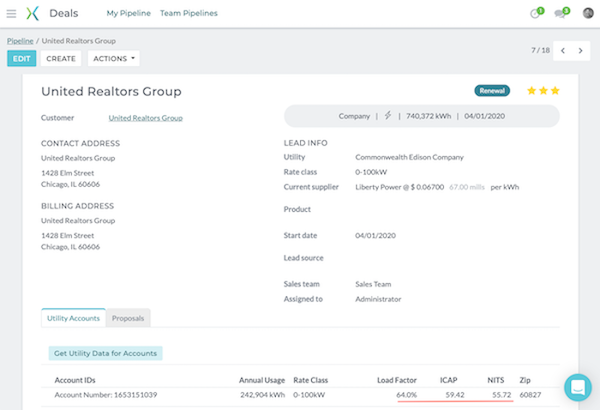
Task: Click the Rate Class column header
Action: [x=311, y=380]
